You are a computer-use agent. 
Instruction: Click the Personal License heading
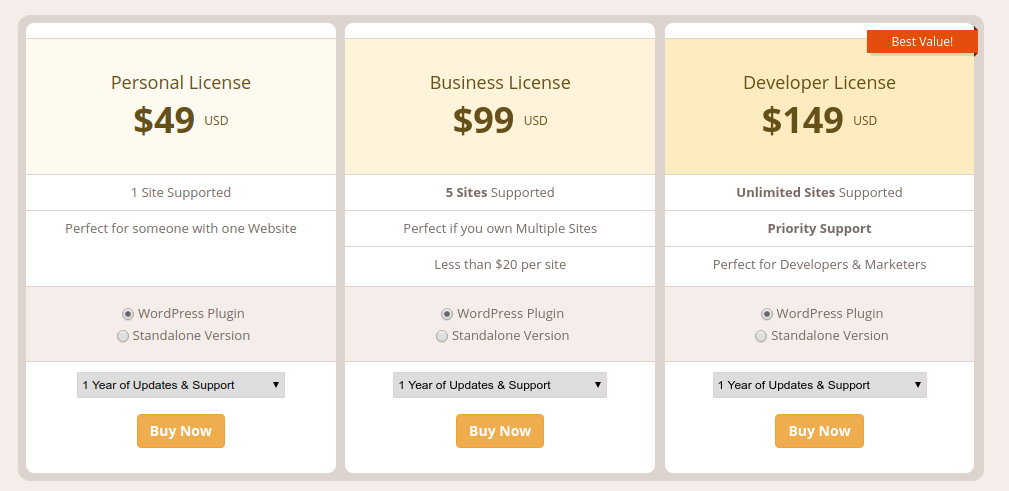tap(181, 83)
